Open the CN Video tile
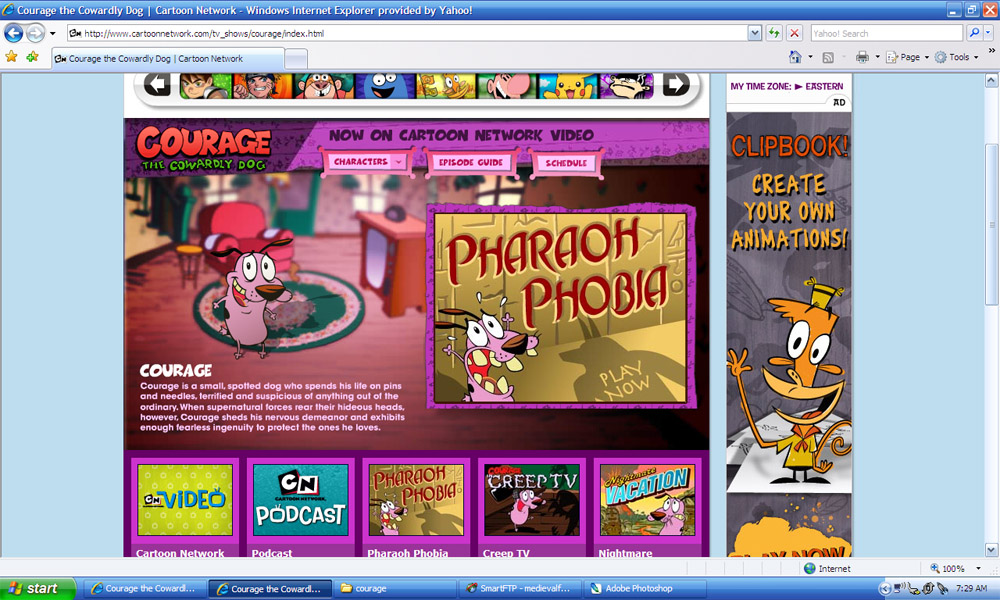Screen dimensions: 1000x600 185,500
